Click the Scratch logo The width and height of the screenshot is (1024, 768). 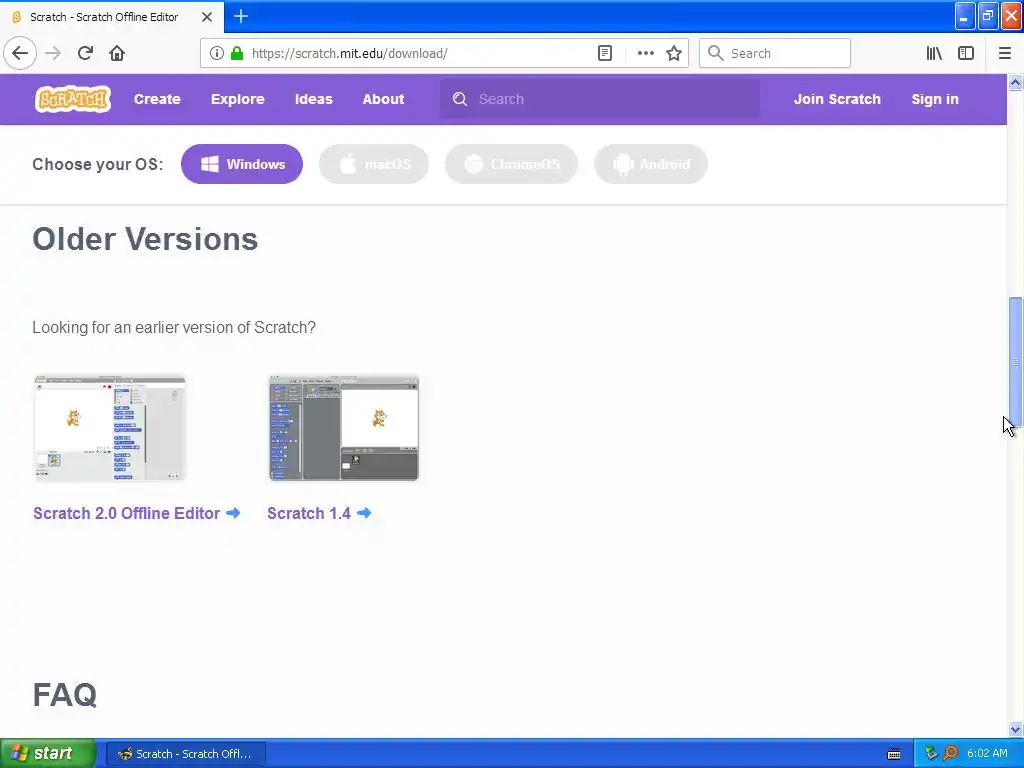(72, 99)
